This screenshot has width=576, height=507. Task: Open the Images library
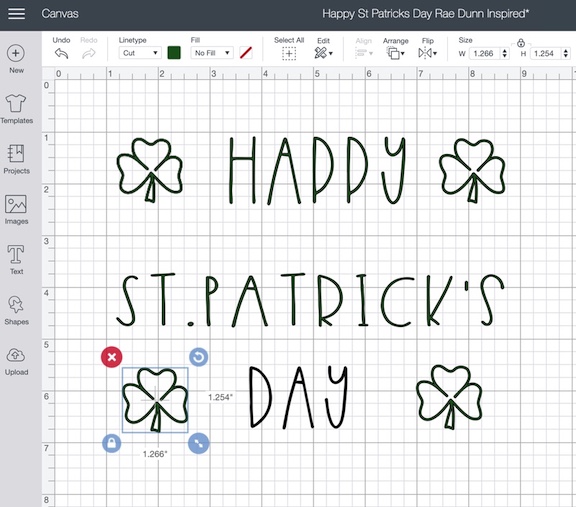pyautogui.click(x=16, y=204)
